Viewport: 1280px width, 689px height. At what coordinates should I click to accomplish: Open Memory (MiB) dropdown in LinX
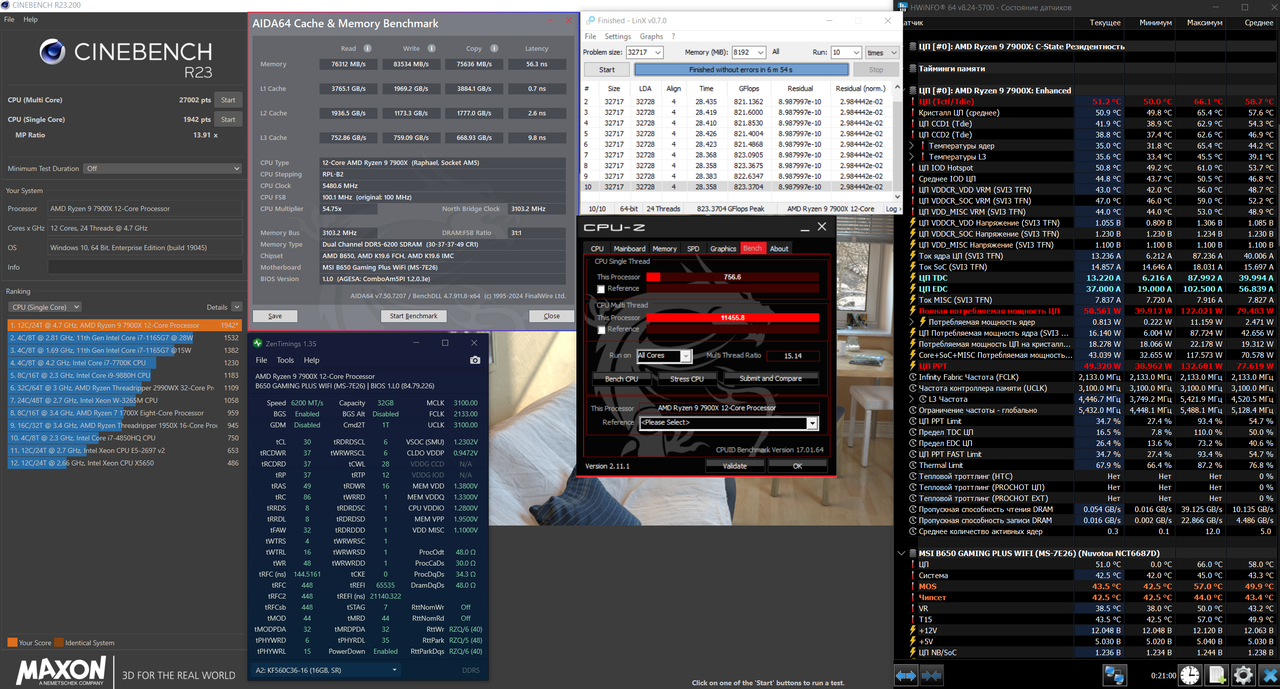pyautogui.click(x=748, y=52)
